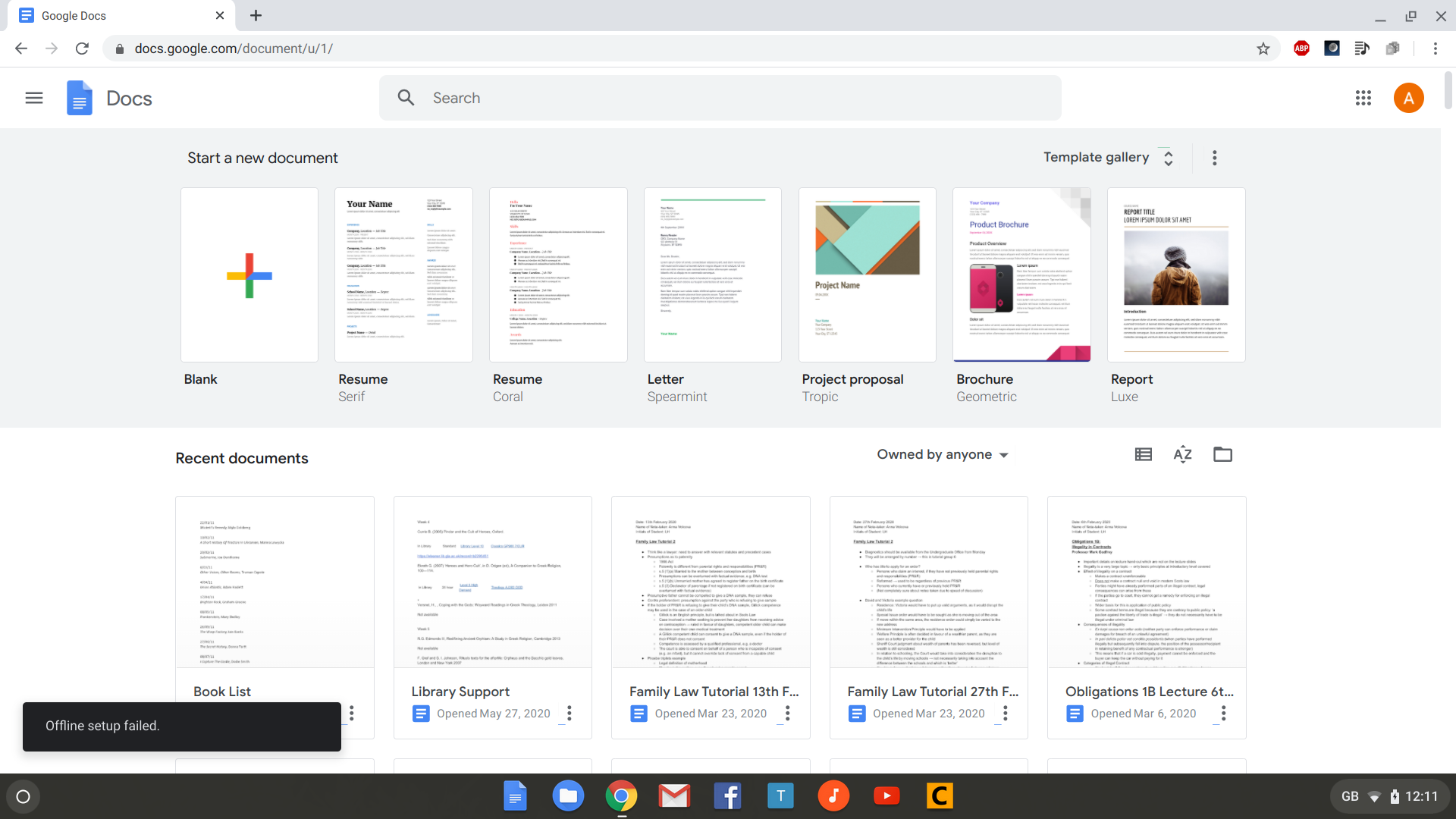Viewport: 1456px width, 819px height.
Task: Click the Facebook icon in taskbar
Action: [x=727, y=796]
